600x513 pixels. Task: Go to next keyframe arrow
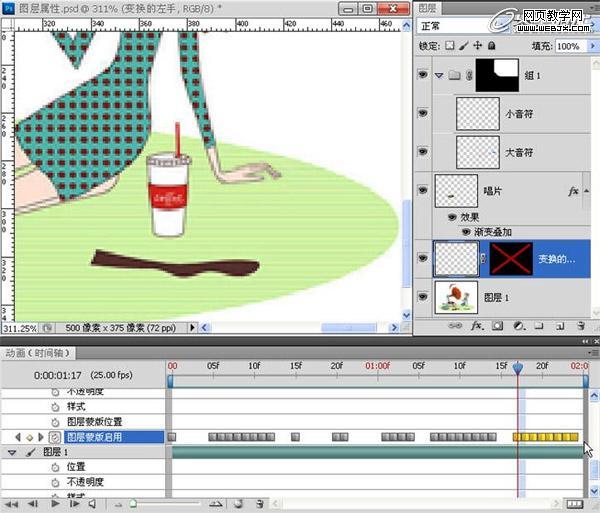(x=40, y=437)
